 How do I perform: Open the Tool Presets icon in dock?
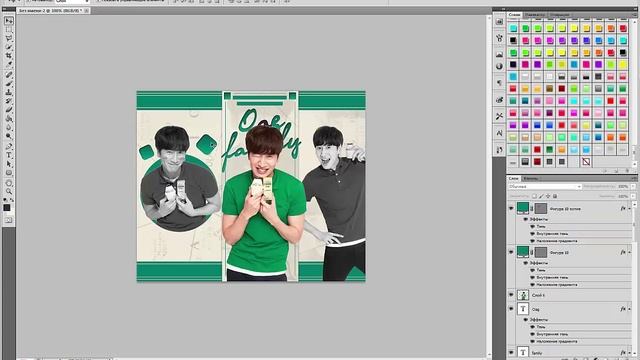(x=499, y=116)
